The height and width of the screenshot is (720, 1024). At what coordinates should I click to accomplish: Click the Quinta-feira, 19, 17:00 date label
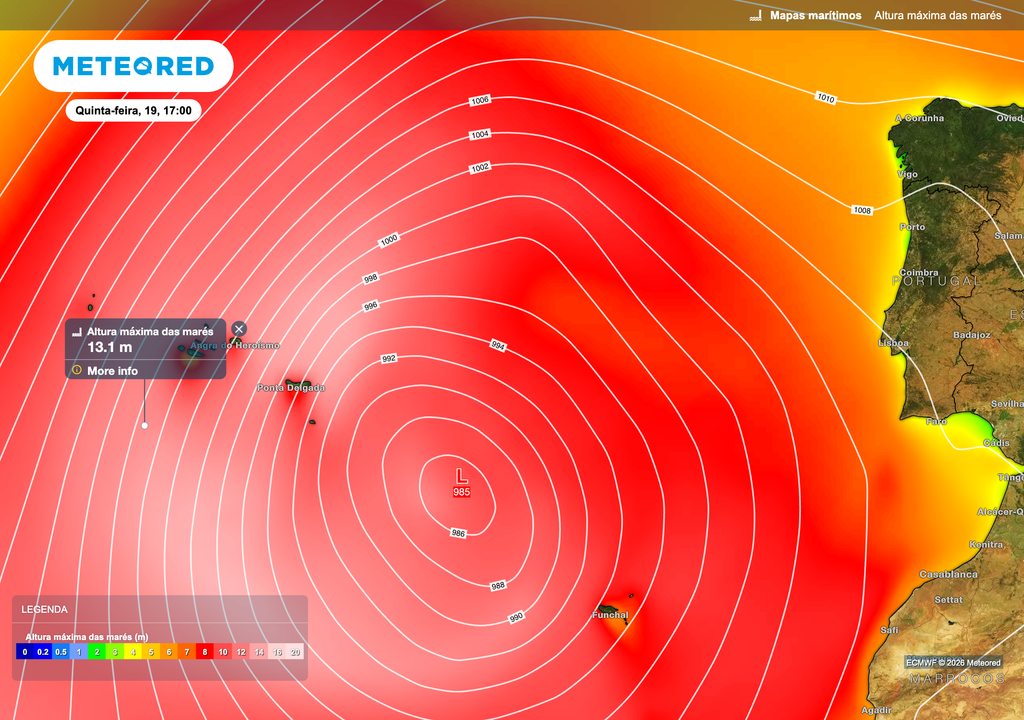133,111
